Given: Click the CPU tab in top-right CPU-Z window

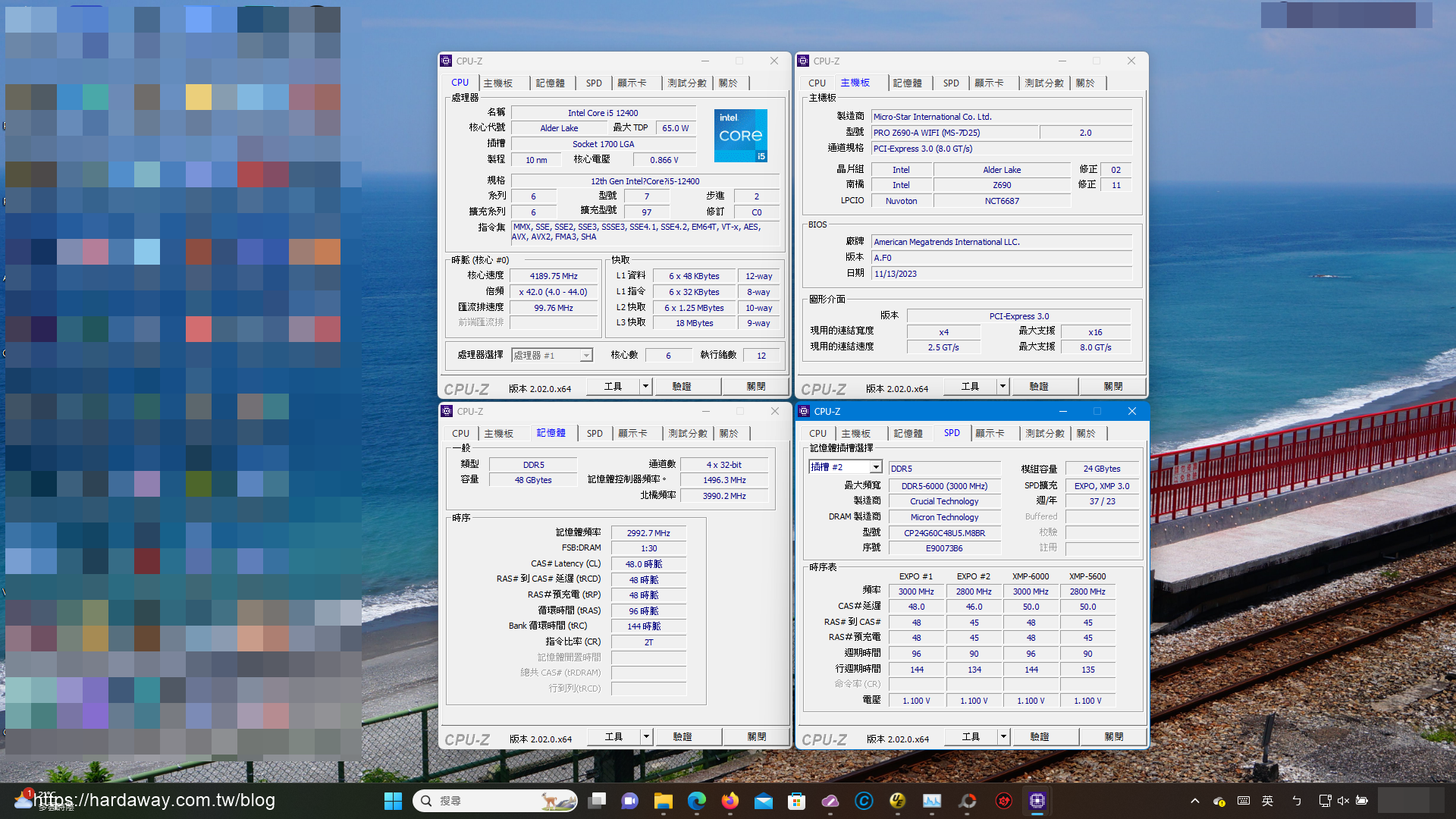Looking at the screenshot, I should coord(817,82).
